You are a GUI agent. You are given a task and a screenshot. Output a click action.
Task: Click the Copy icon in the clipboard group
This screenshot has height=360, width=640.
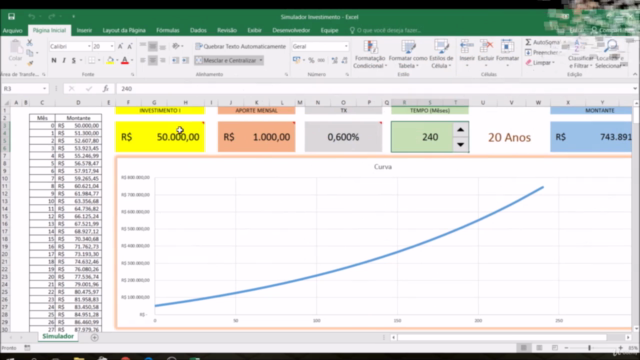pos(30,53)
